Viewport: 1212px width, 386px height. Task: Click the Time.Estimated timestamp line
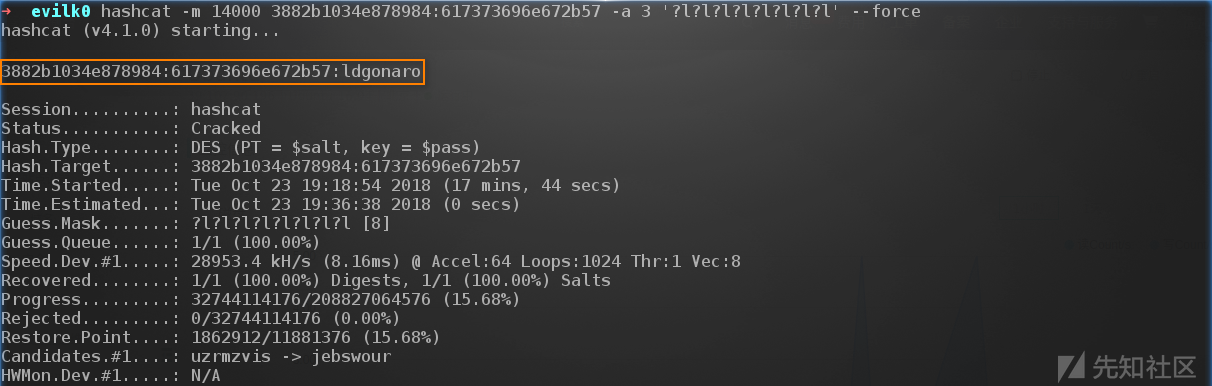point(260,204)
